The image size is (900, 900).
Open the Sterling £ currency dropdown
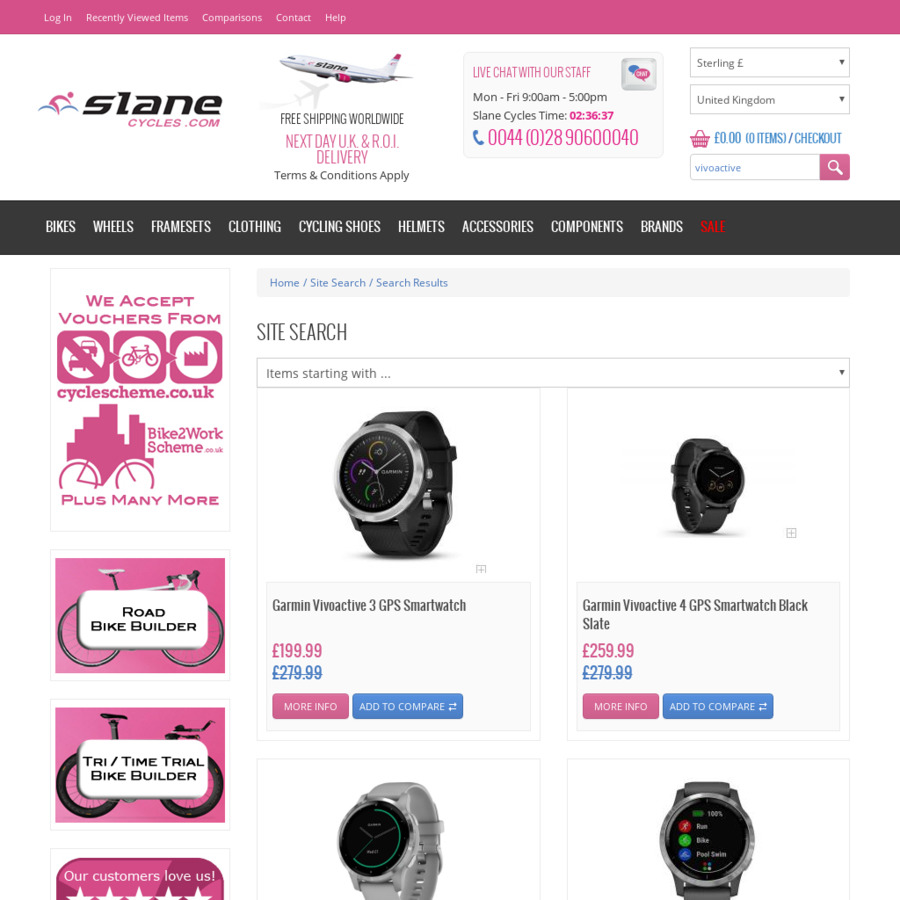coord(769,63)
